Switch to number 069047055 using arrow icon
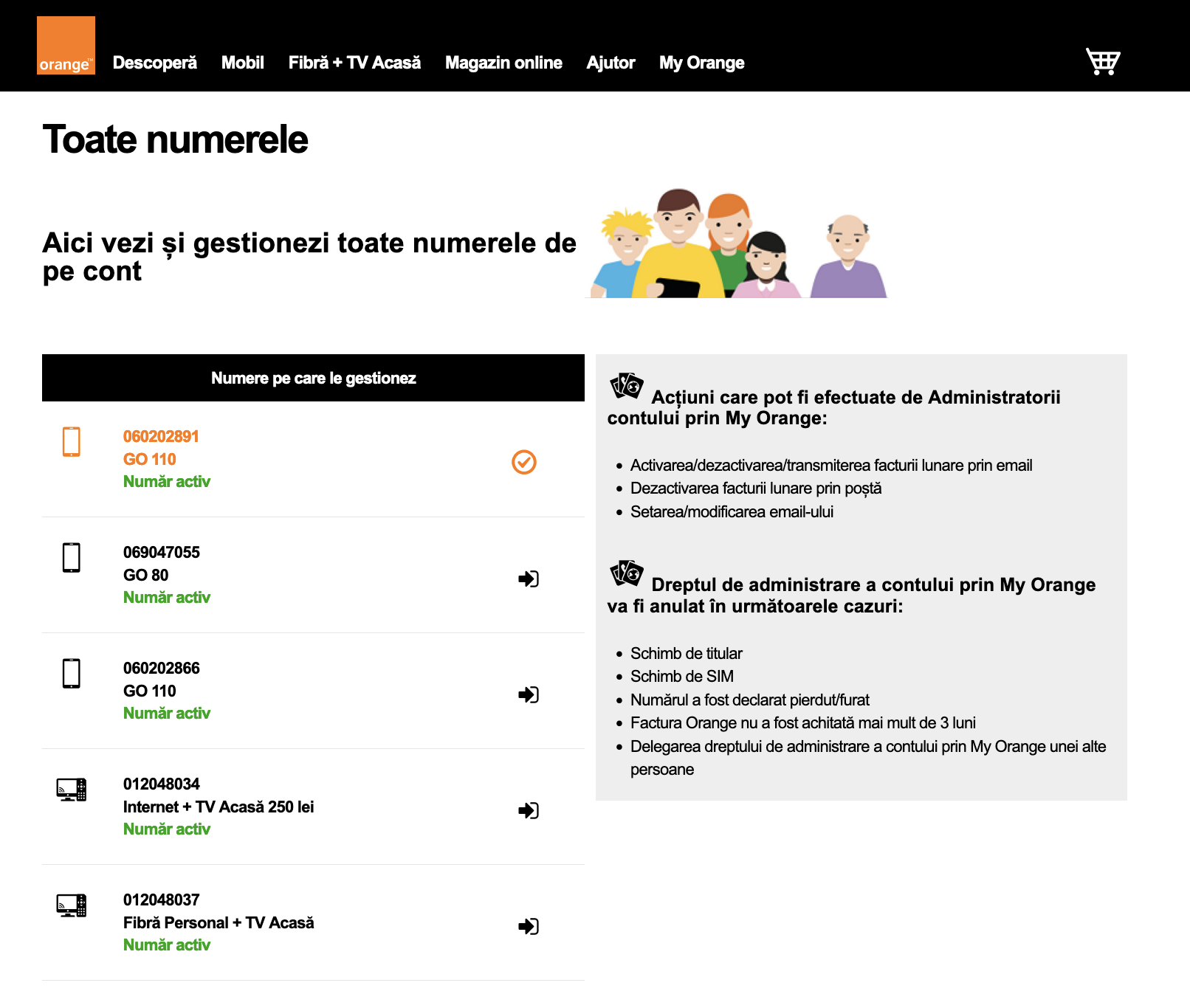Viewport: 1190px width, 1008px height. (529, 579)
